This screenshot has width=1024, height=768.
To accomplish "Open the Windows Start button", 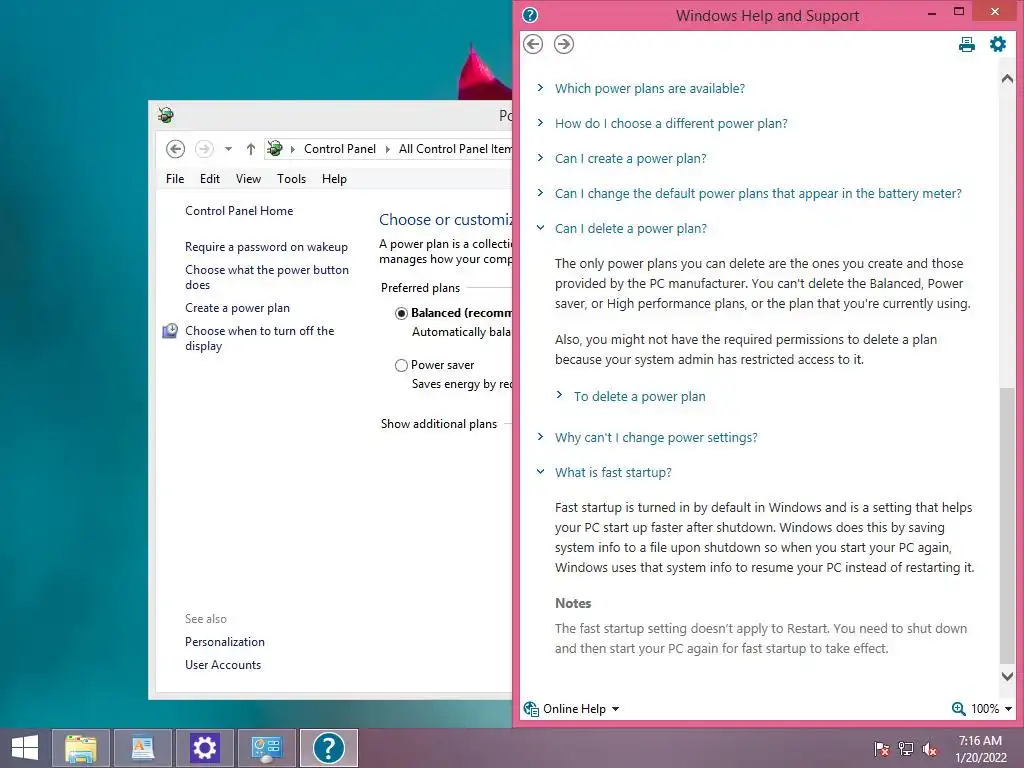I will click(25, 748).
